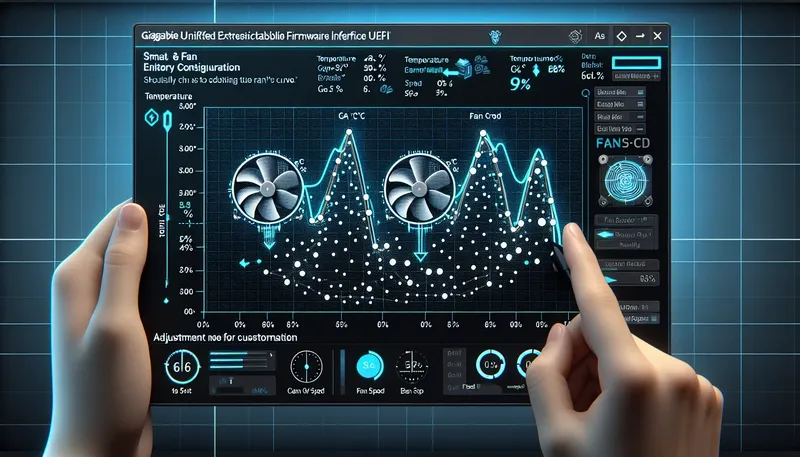Toggle the first row in the right list
The image size is (800, 457).
(620, 92)
